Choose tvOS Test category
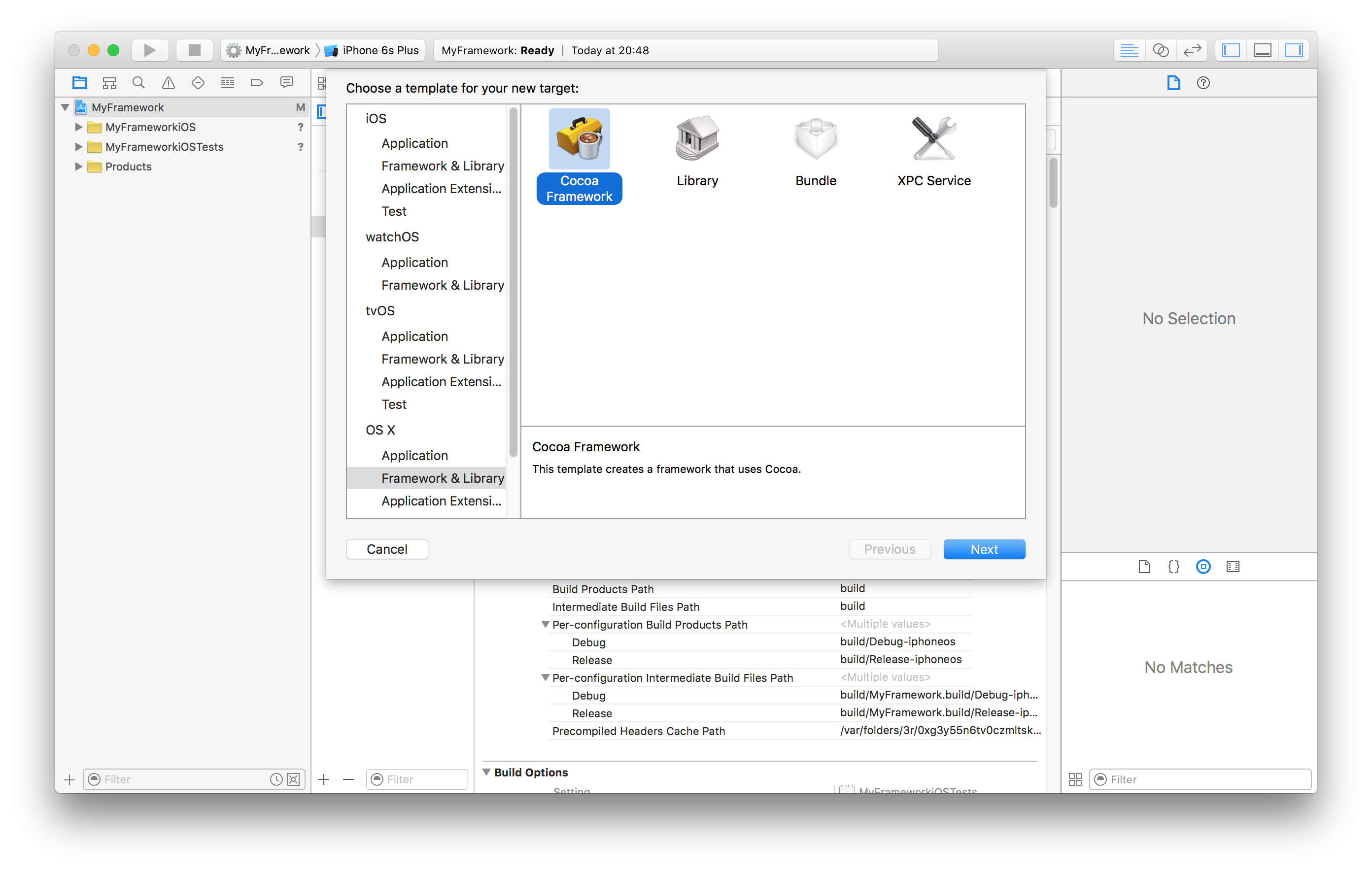The height and width of the screenshot is (872, 1372). pos(394,404)
